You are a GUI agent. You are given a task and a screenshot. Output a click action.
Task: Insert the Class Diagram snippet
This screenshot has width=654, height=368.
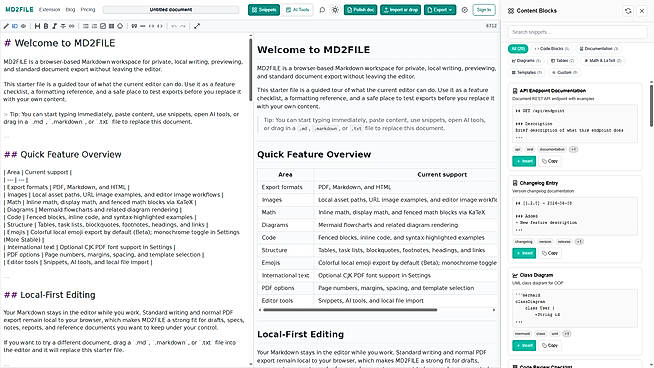[x=524, y=345]
